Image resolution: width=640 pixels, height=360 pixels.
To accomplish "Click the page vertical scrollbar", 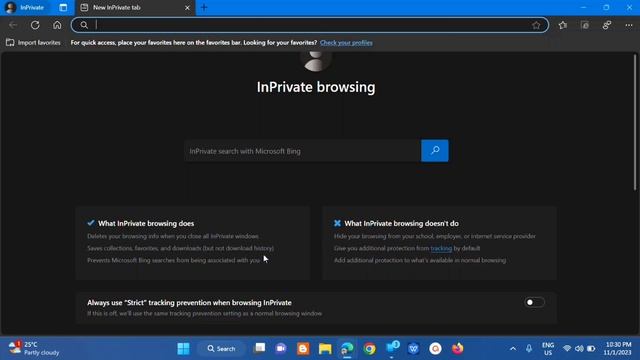I will pos(635,122).
